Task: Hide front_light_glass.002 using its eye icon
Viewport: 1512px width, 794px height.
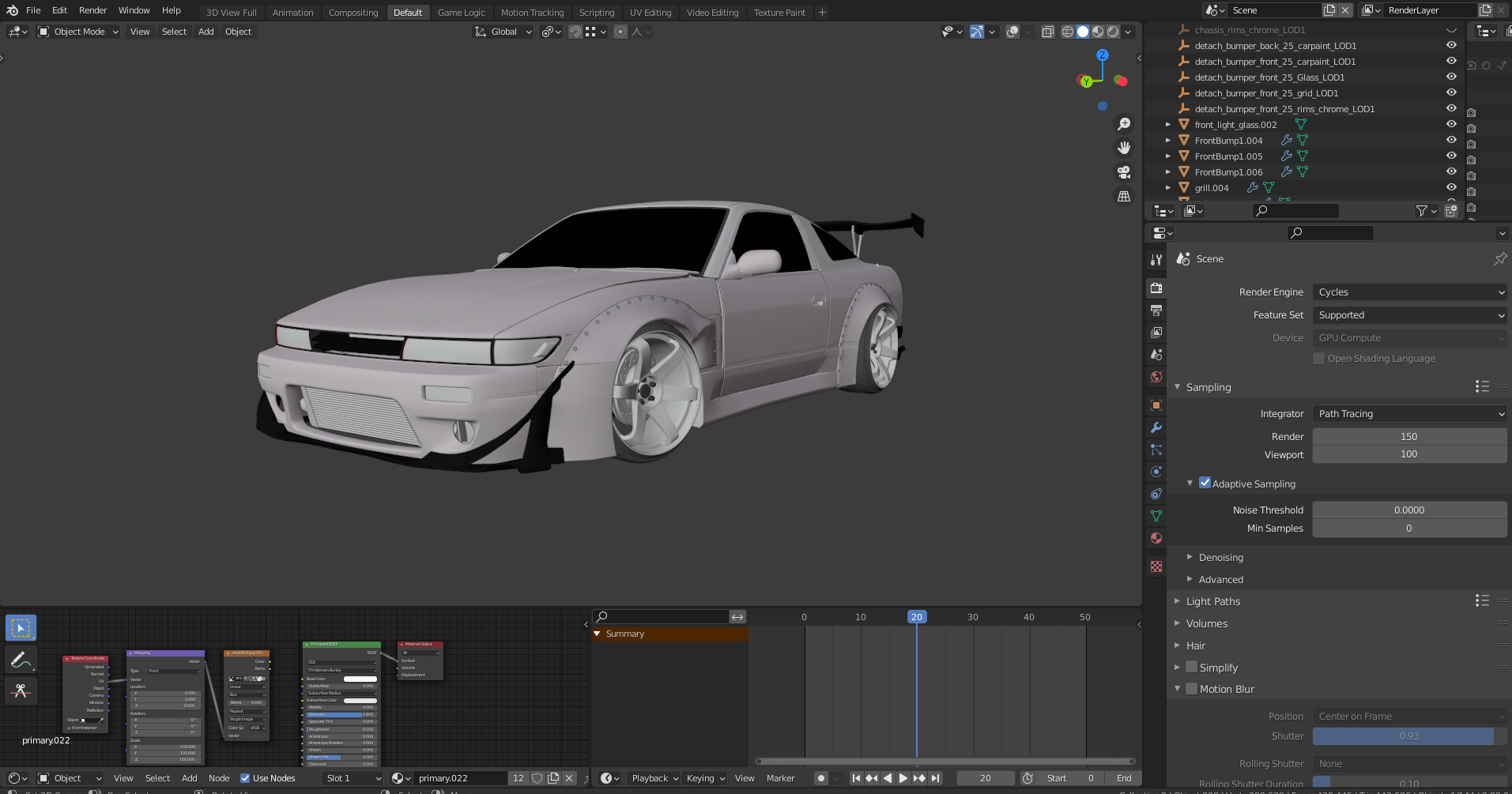Action: [1451, 124]
